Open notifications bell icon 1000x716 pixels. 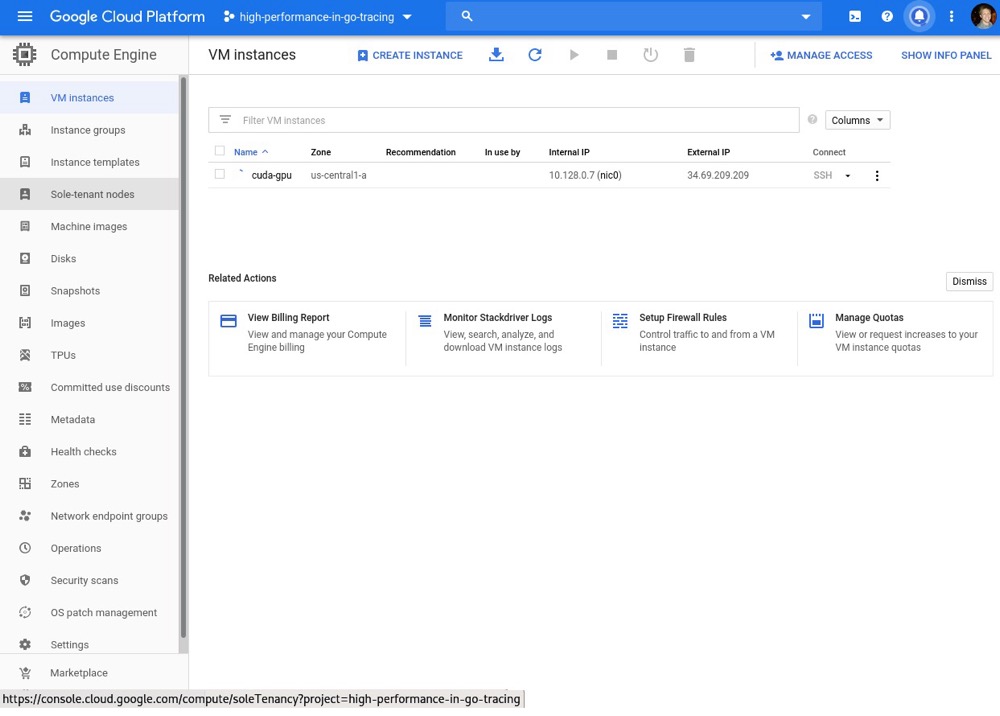coord(919,17)
